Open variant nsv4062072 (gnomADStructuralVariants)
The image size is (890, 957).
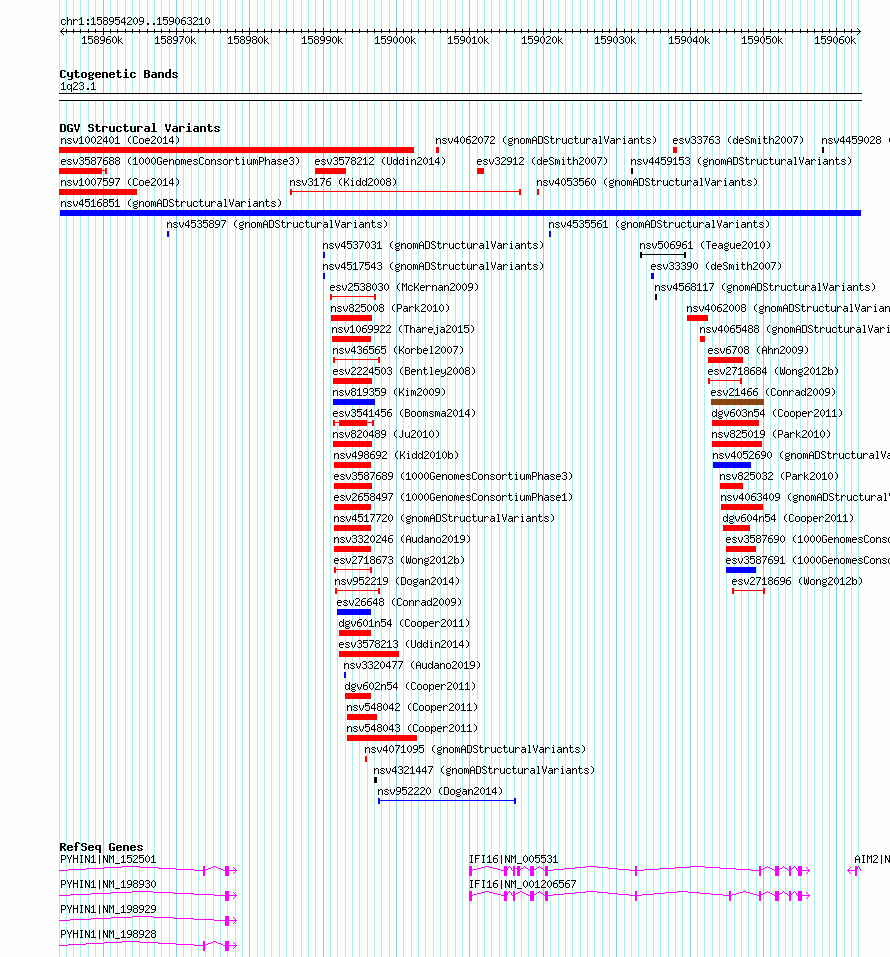click(x=546, y=140)
